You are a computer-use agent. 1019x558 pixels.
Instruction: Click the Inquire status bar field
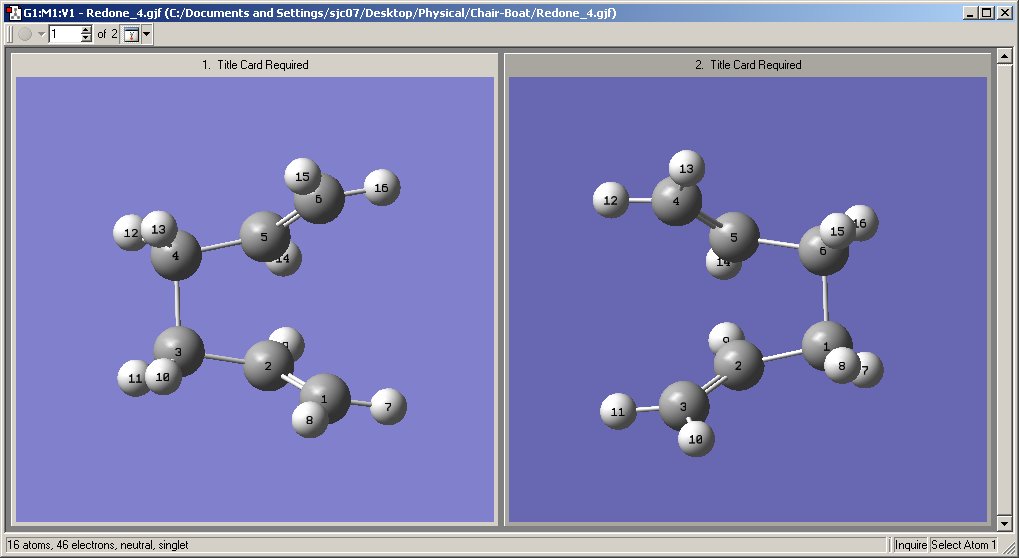[910, 545]
